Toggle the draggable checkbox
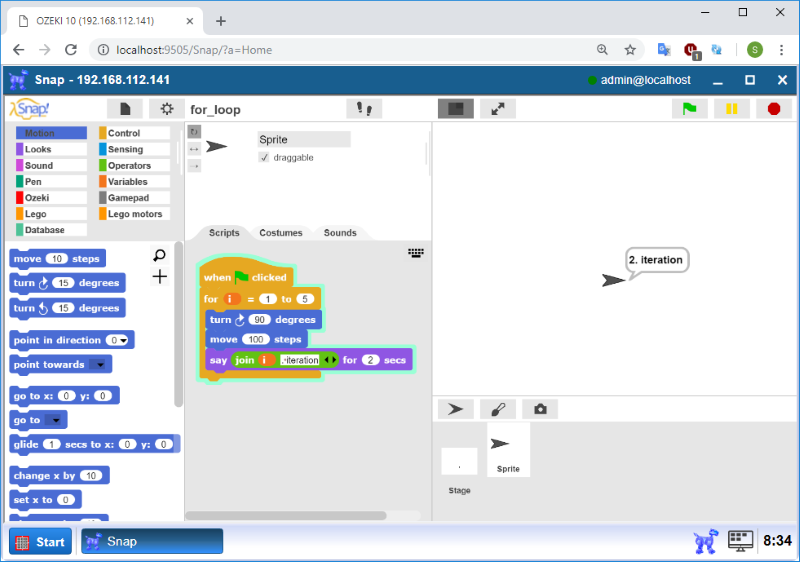The height and width of the screenshot is (562, 800). [264, 158]
